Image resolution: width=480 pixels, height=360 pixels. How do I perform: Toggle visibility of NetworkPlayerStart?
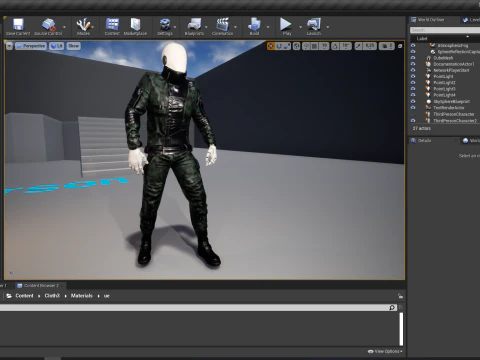tap(413, 70)
